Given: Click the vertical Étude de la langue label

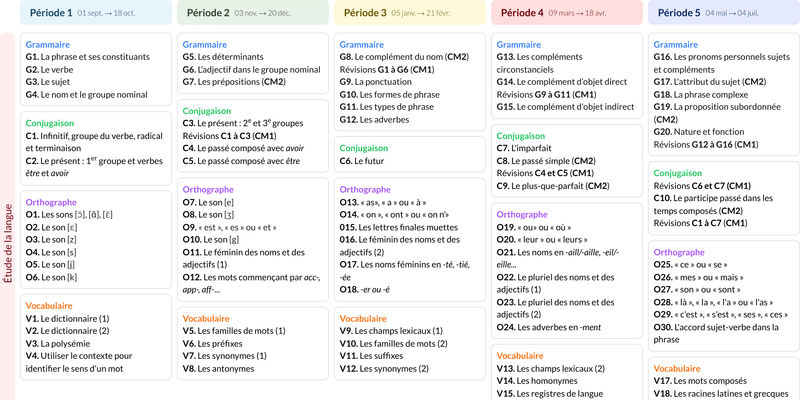Looking at the screenshot, I should pyautogui.click(x=8, y=243).
